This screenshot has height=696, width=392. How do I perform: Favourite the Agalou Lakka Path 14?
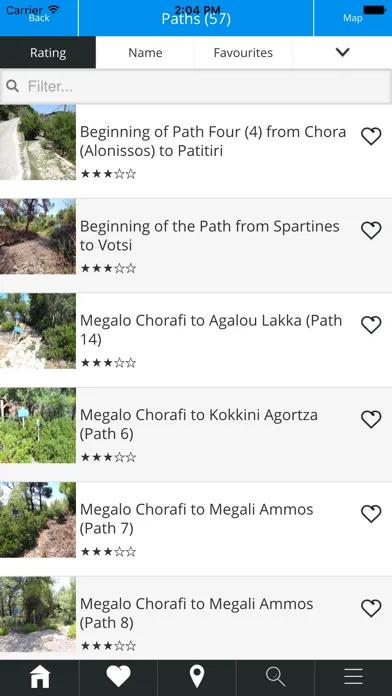tap(371, 325)
